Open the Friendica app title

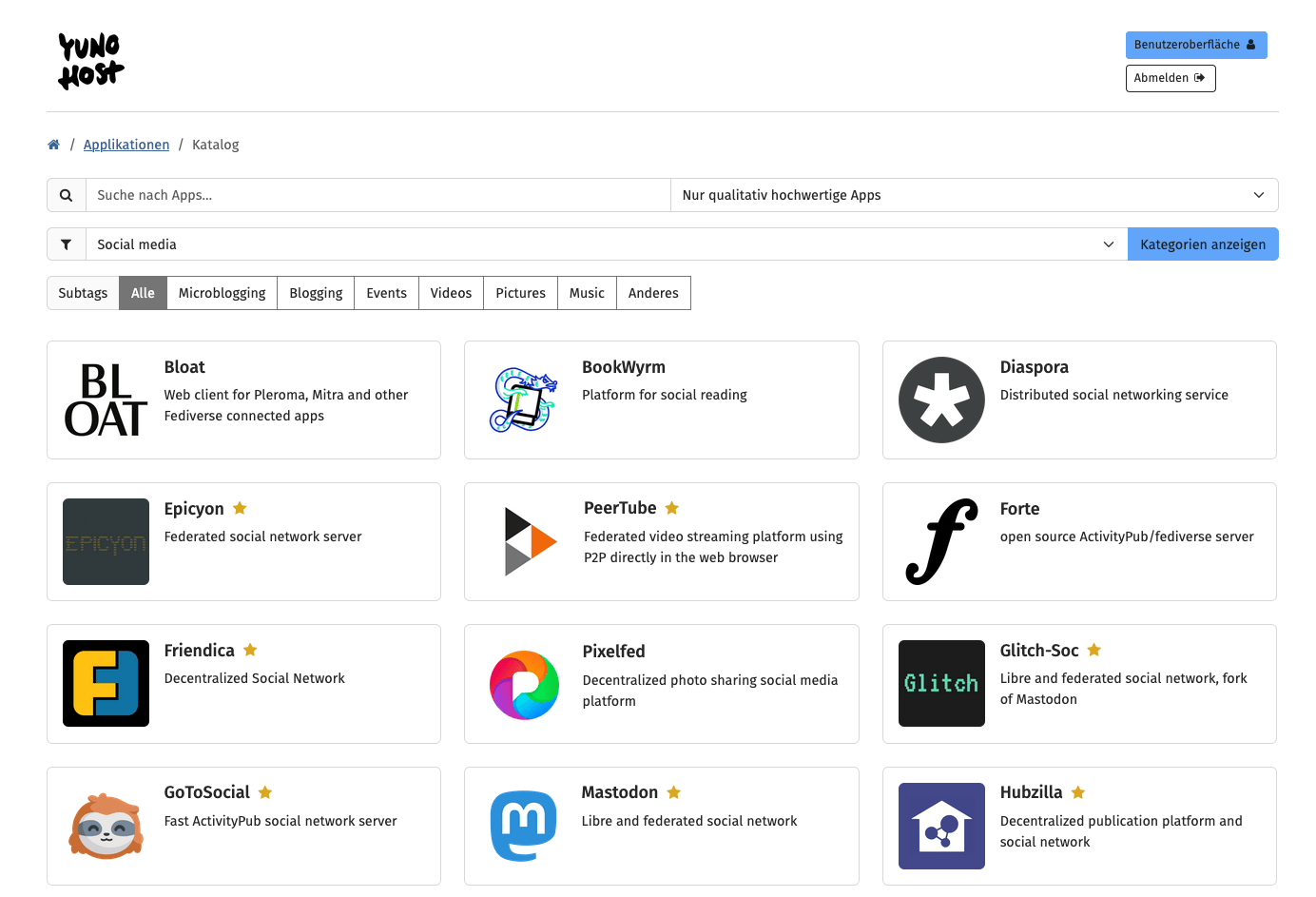point(199,651)
